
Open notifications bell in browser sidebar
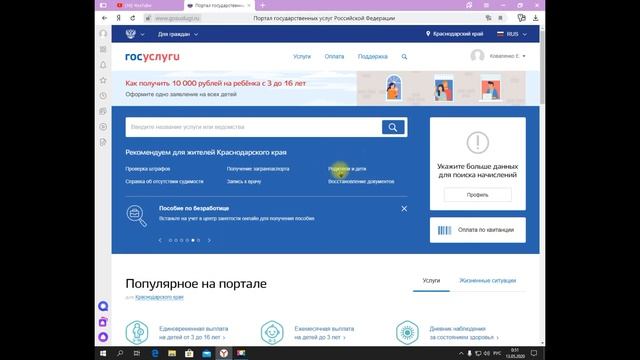point(103,65)
